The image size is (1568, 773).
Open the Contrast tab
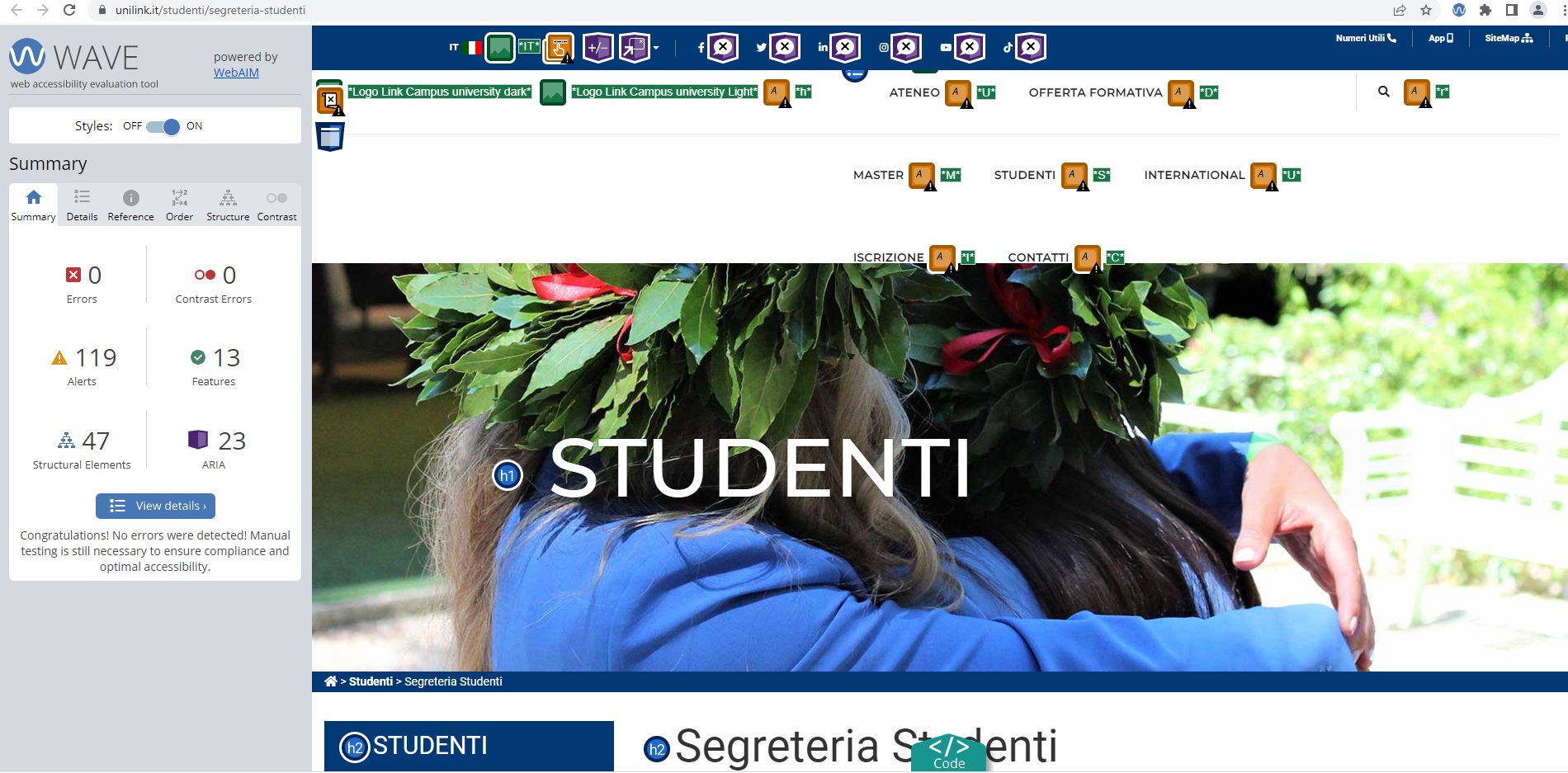pyautogui.click(x=276, y=205)
